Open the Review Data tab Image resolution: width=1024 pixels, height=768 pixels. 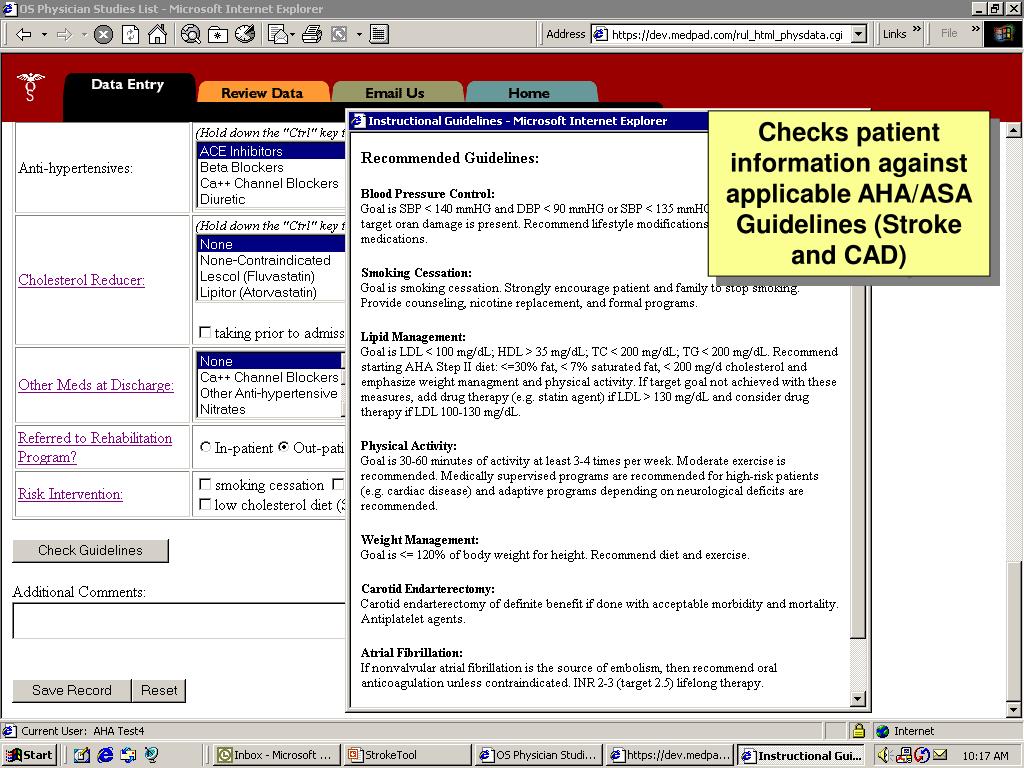point(263,93)
